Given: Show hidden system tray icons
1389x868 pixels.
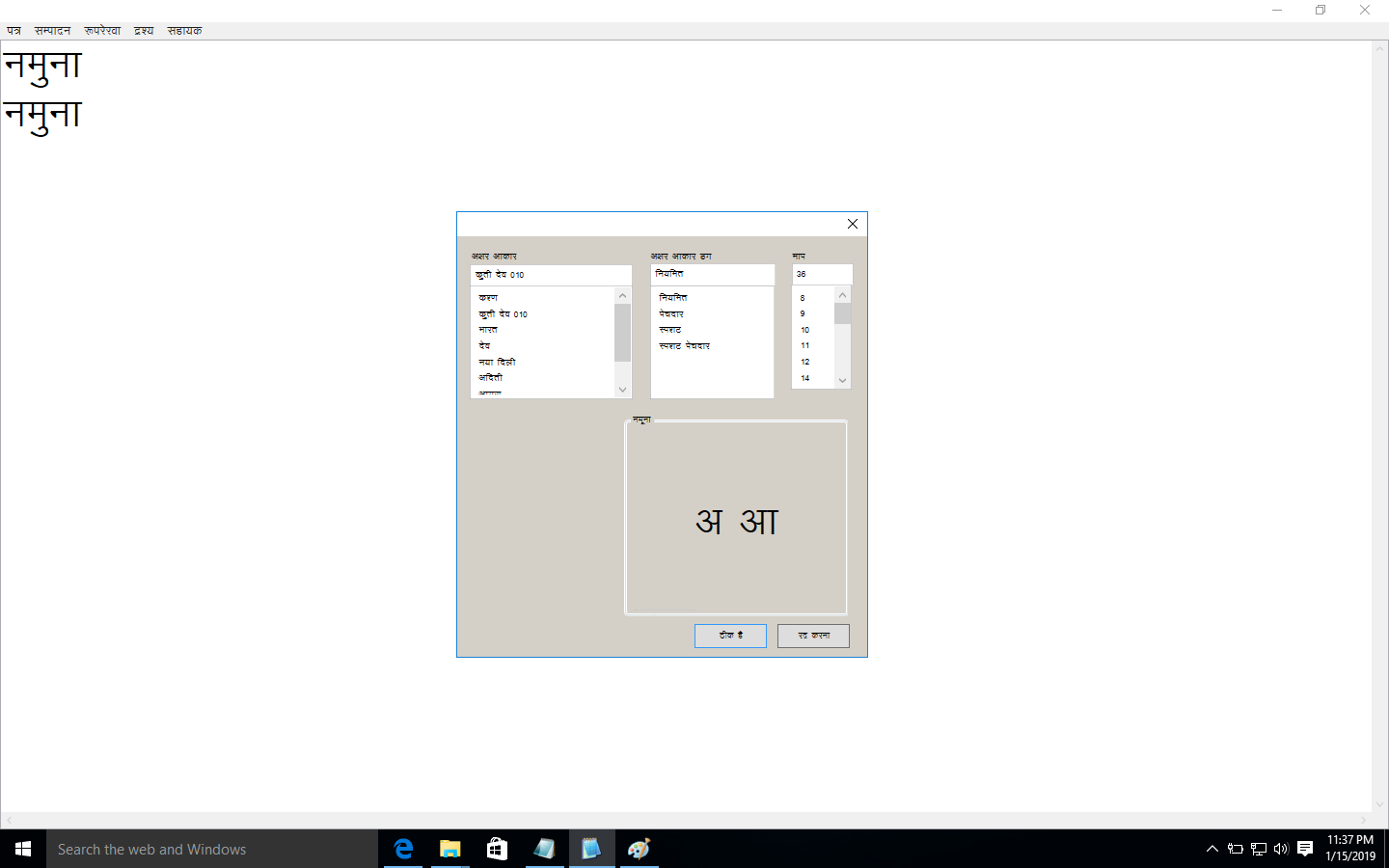Looking at the screenshot, I should 1212,849.
